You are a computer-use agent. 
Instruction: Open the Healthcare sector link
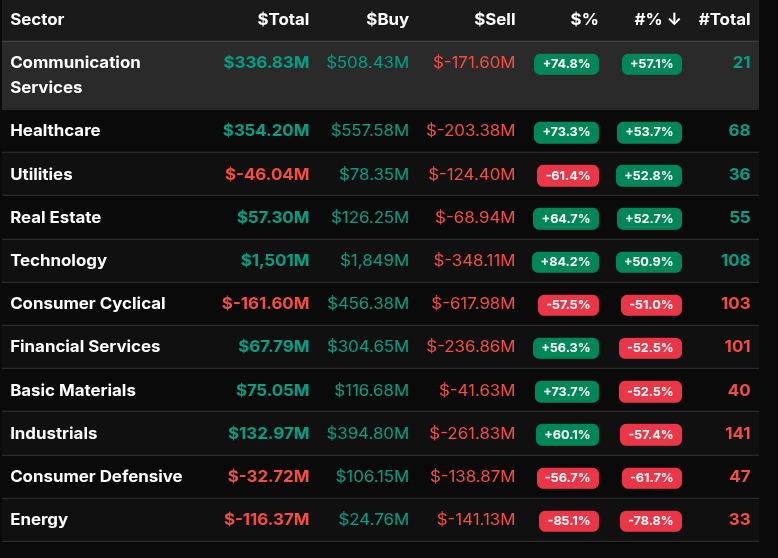[55, 131]
